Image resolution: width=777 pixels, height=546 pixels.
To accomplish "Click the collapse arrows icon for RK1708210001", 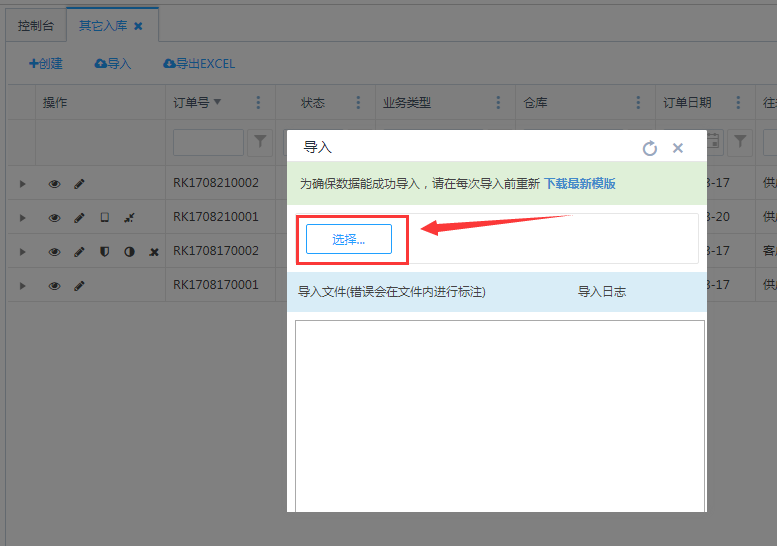I will tap(129, 218).
